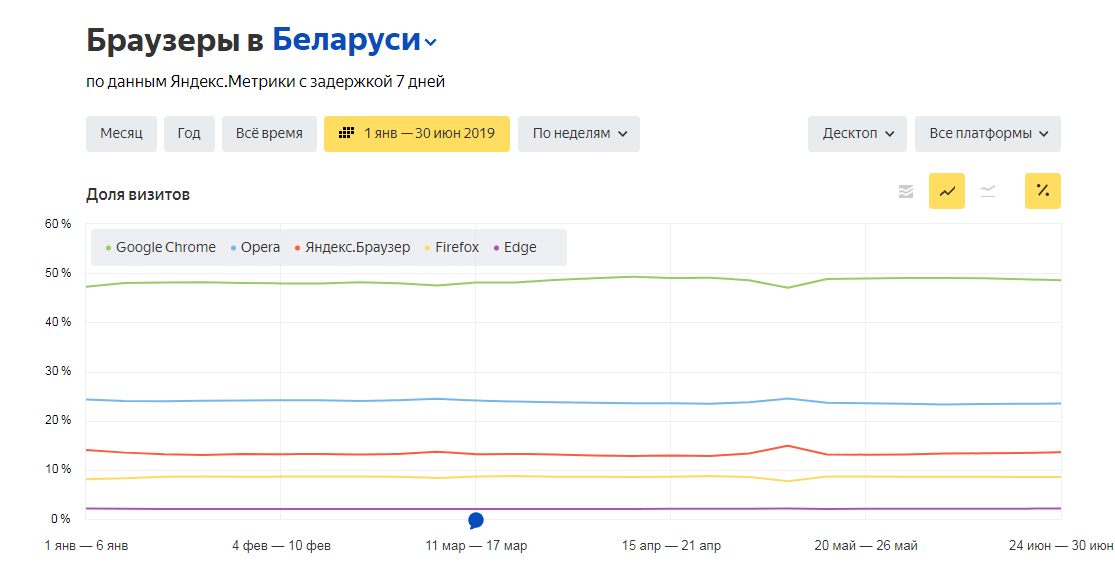Toggle Opera series in legend
Viewport: 1115px width, 584px height.
point(260,248)
